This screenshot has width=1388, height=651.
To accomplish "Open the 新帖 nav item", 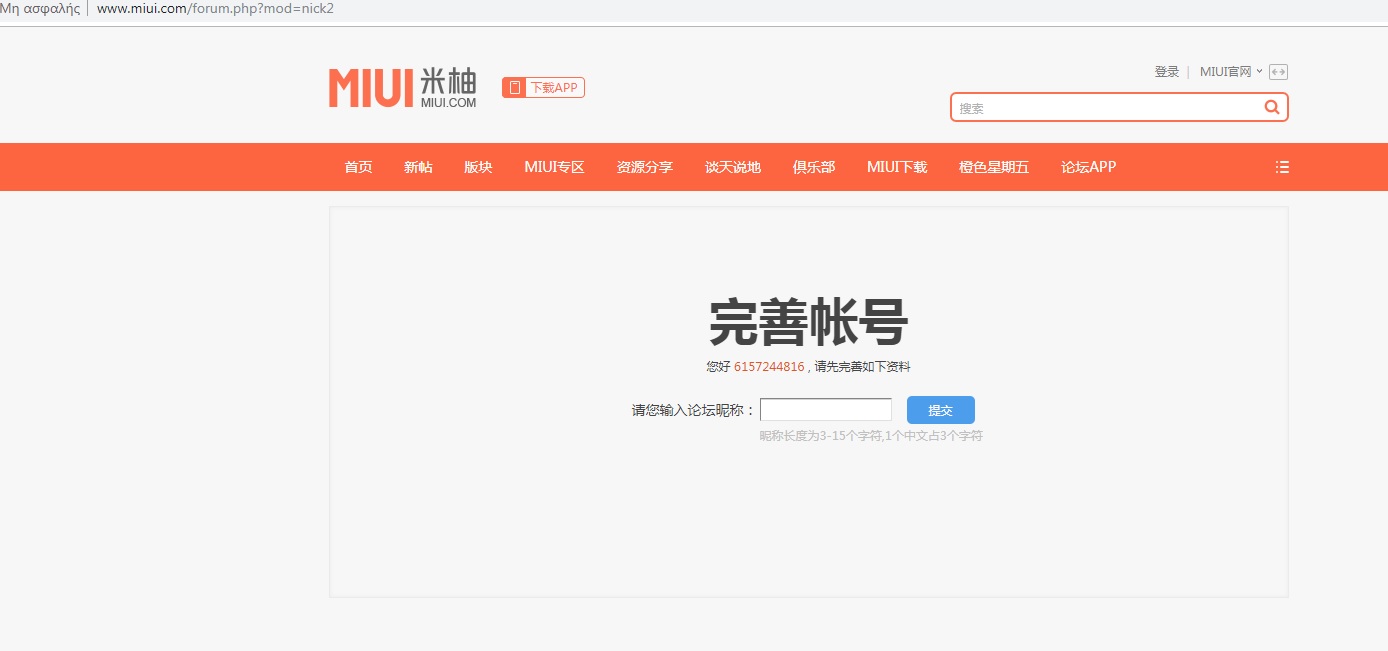I will (x=418, y=167).
